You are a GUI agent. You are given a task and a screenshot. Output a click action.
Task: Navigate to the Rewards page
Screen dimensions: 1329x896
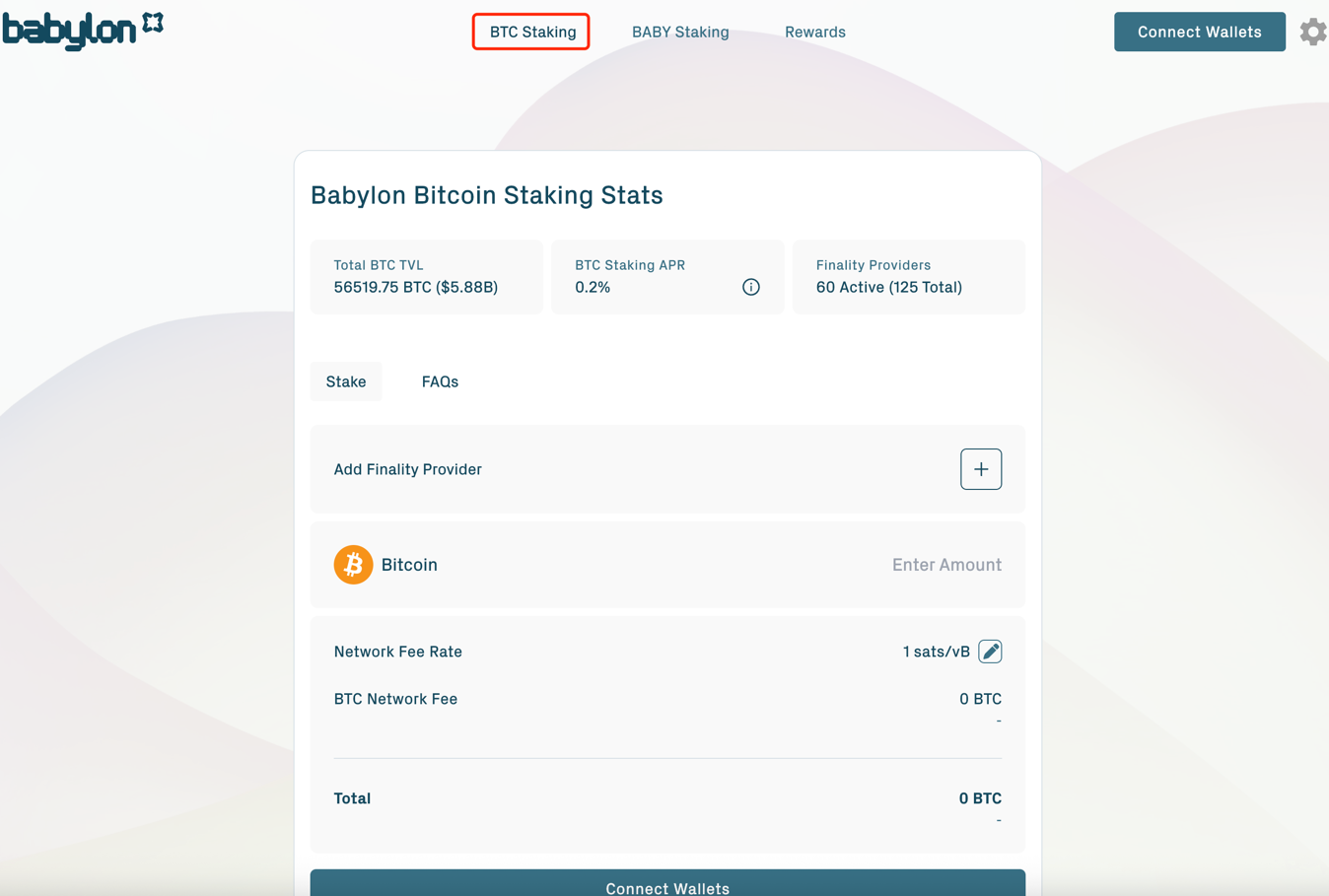click(x=815, y=32)
